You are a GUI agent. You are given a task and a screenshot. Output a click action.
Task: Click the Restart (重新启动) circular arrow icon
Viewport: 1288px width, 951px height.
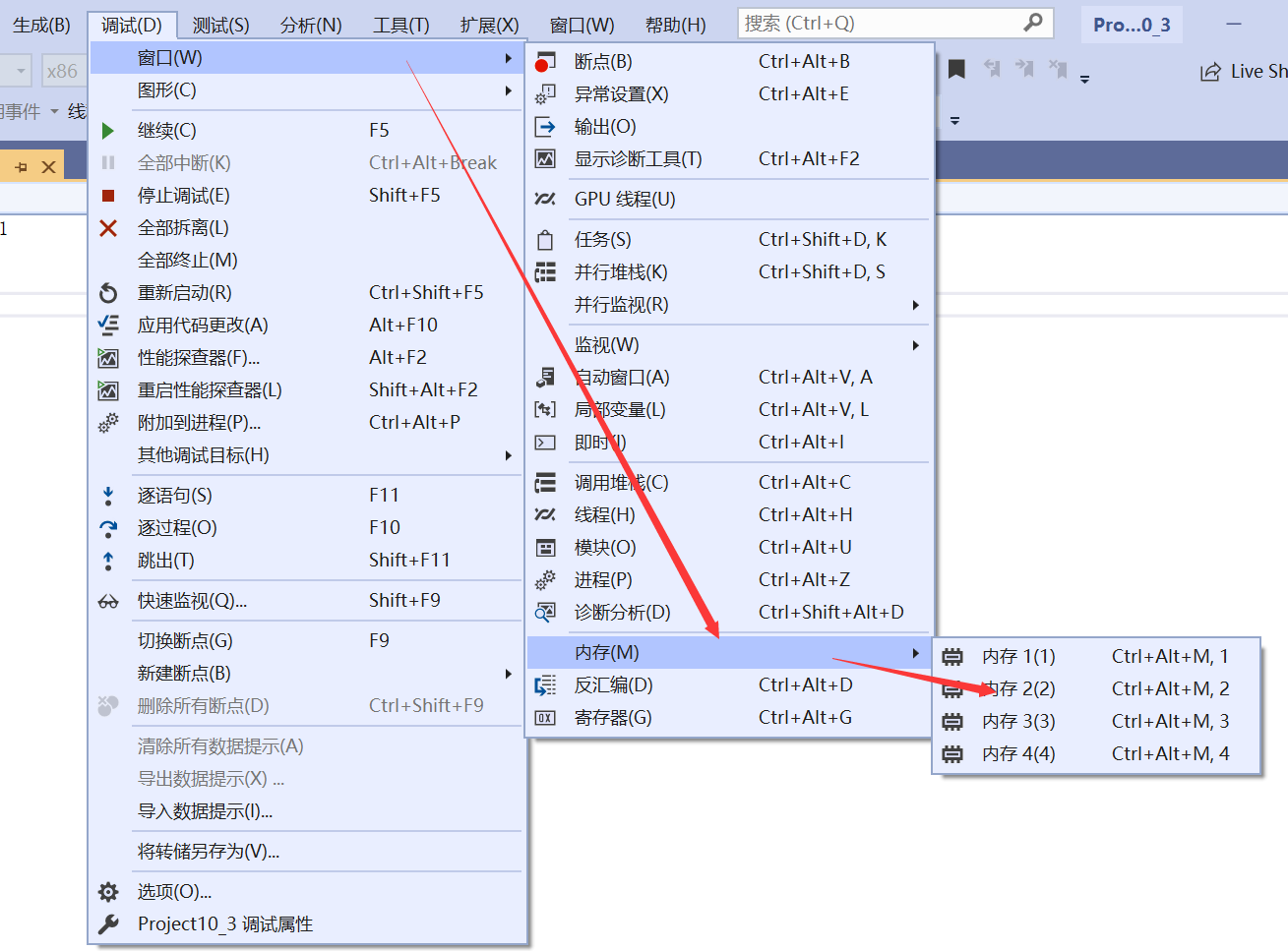pos(108,293)
